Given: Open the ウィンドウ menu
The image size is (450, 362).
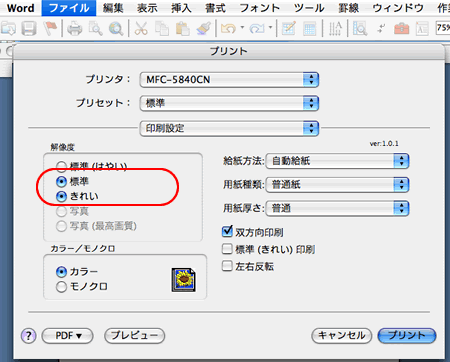Looking at the screenshot, I should point(398,8).
